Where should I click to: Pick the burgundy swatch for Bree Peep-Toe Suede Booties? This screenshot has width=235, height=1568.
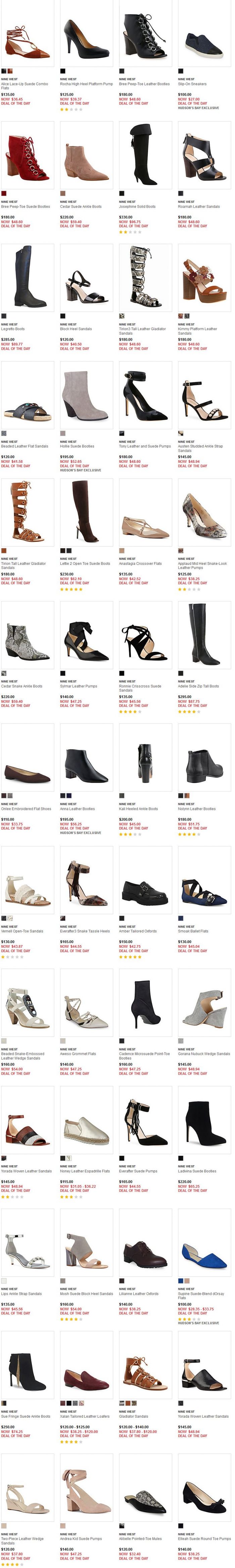coord(4,193)
